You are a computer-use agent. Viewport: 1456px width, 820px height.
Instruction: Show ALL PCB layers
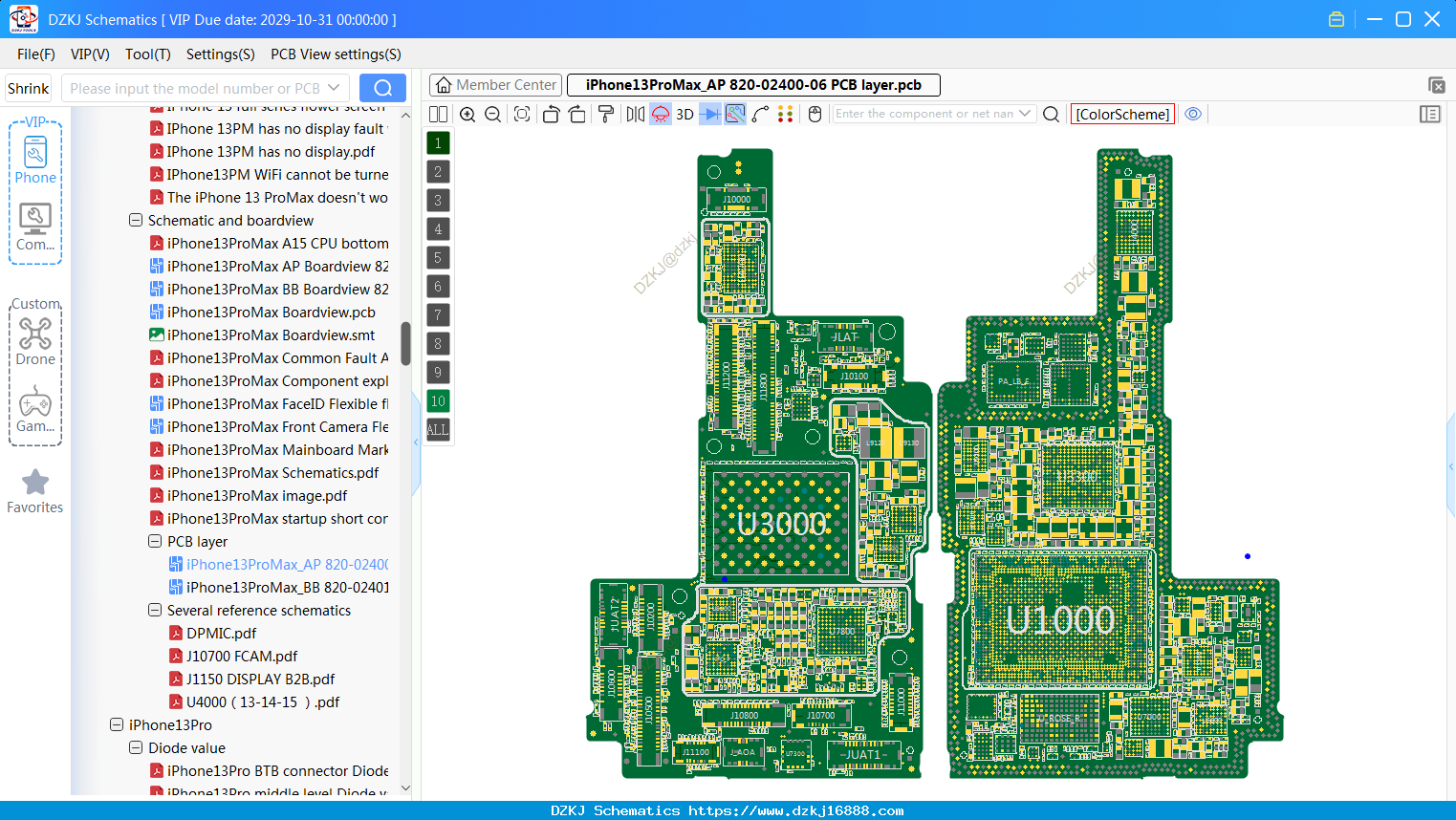pyautogui.click(x=438, y=429)
